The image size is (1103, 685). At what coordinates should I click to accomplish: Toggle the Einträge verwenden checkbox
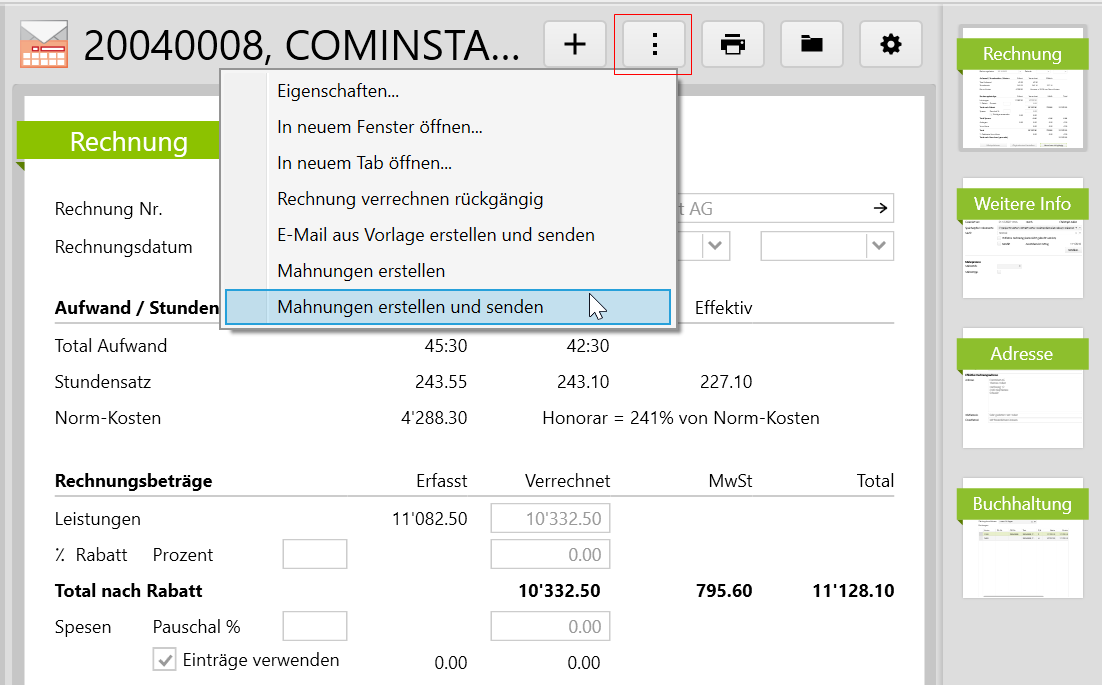click(164, 660)
